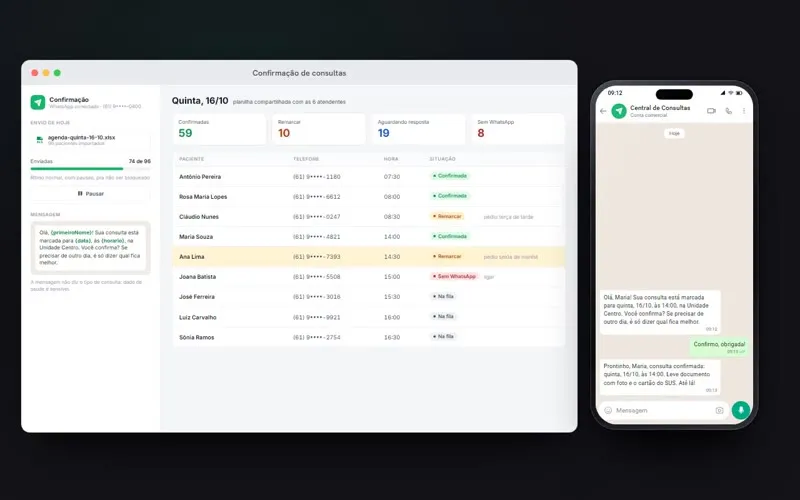The image size is (800, 500).
Task: Tap the camera icon in message field
Action: coord(719,410)
